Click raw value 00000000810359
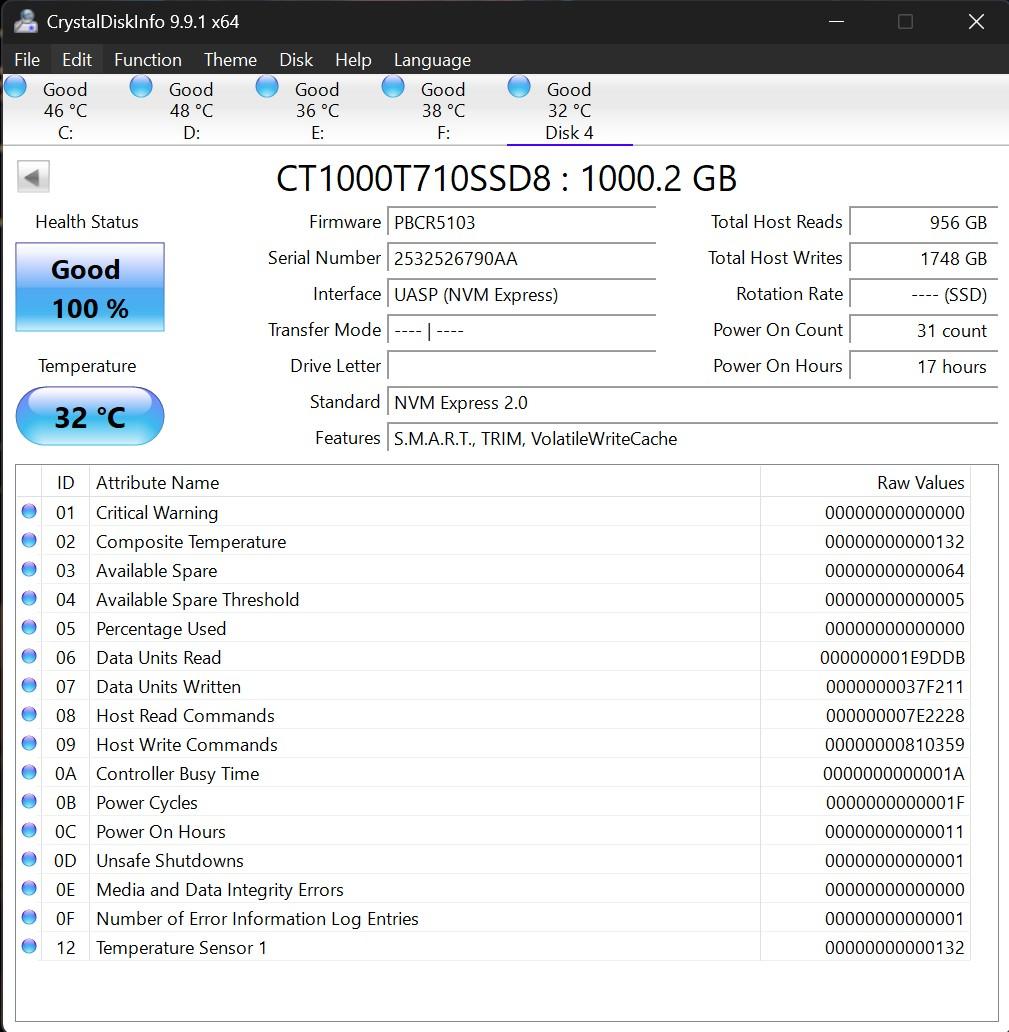This screenshot has width=1009, height=1032. [894, 744]
